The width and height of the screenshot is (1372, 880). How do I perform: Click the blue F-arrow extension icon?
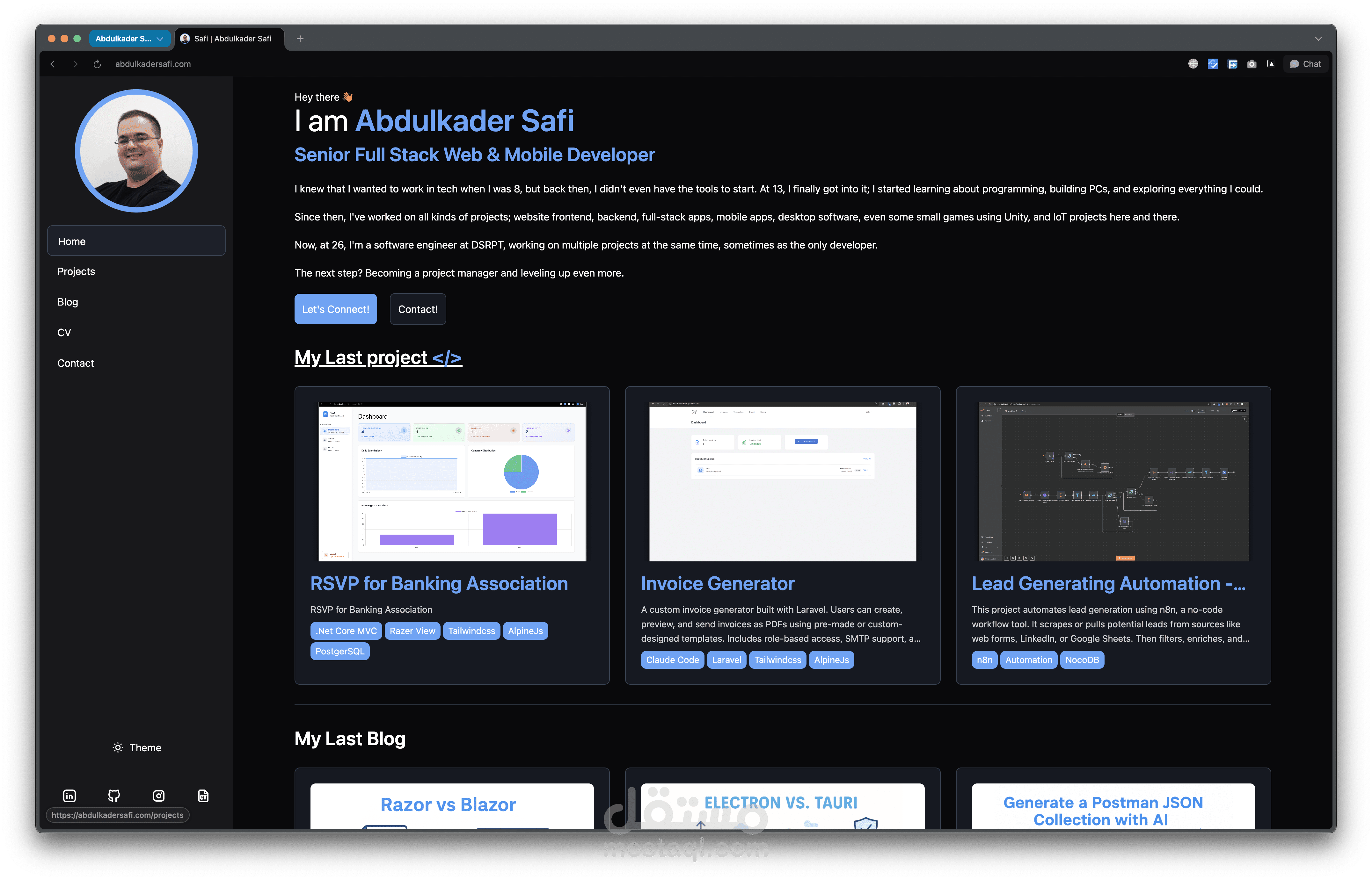click(x=1232, y=64)
